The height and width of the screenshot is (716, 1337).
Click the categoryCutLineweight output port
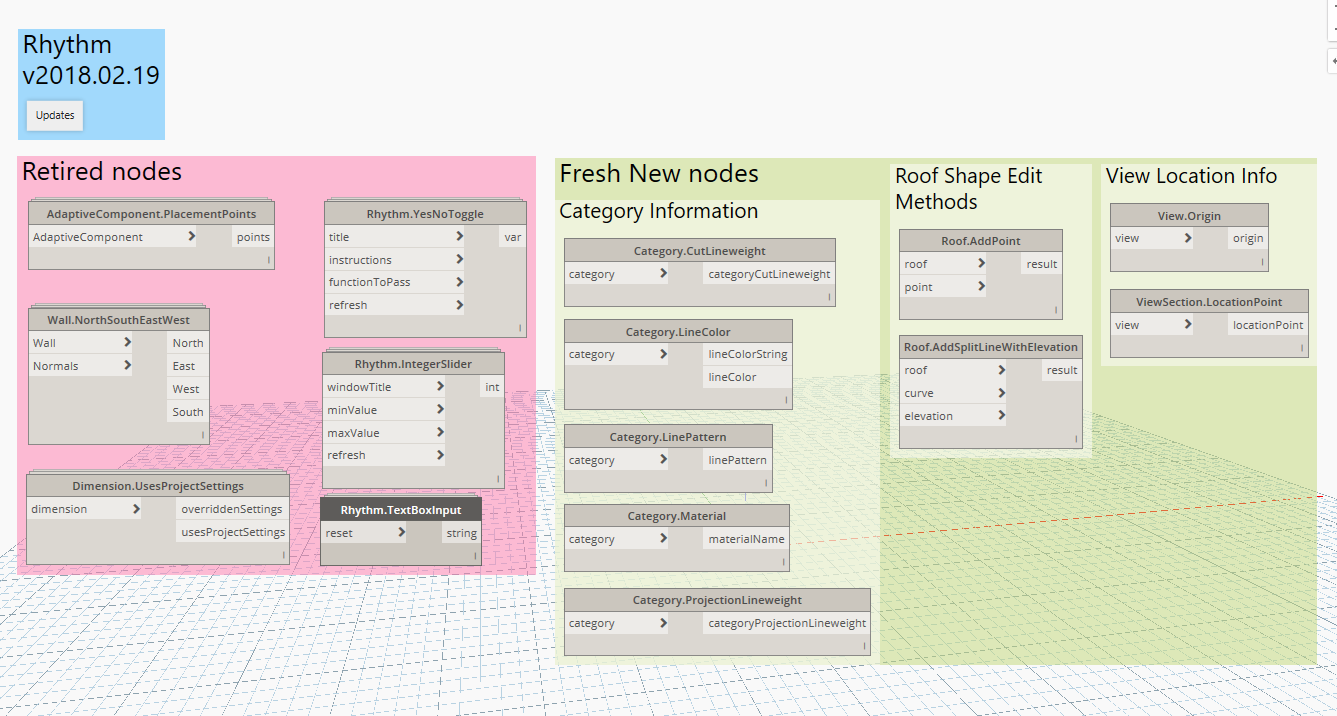769,274
